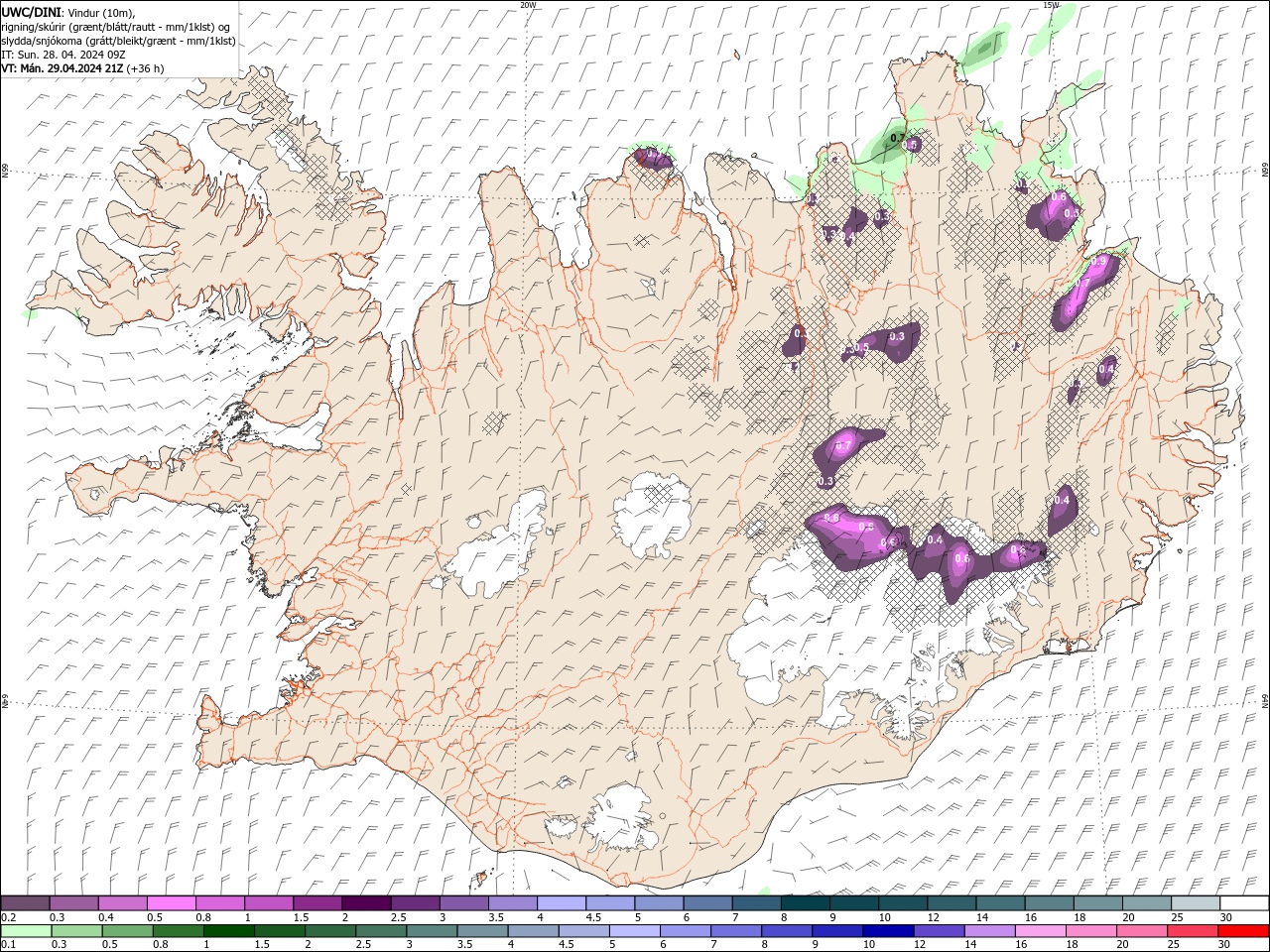
Task: Select the slate blue 6 swatch on the snow scale
Action: pos(707,903)
